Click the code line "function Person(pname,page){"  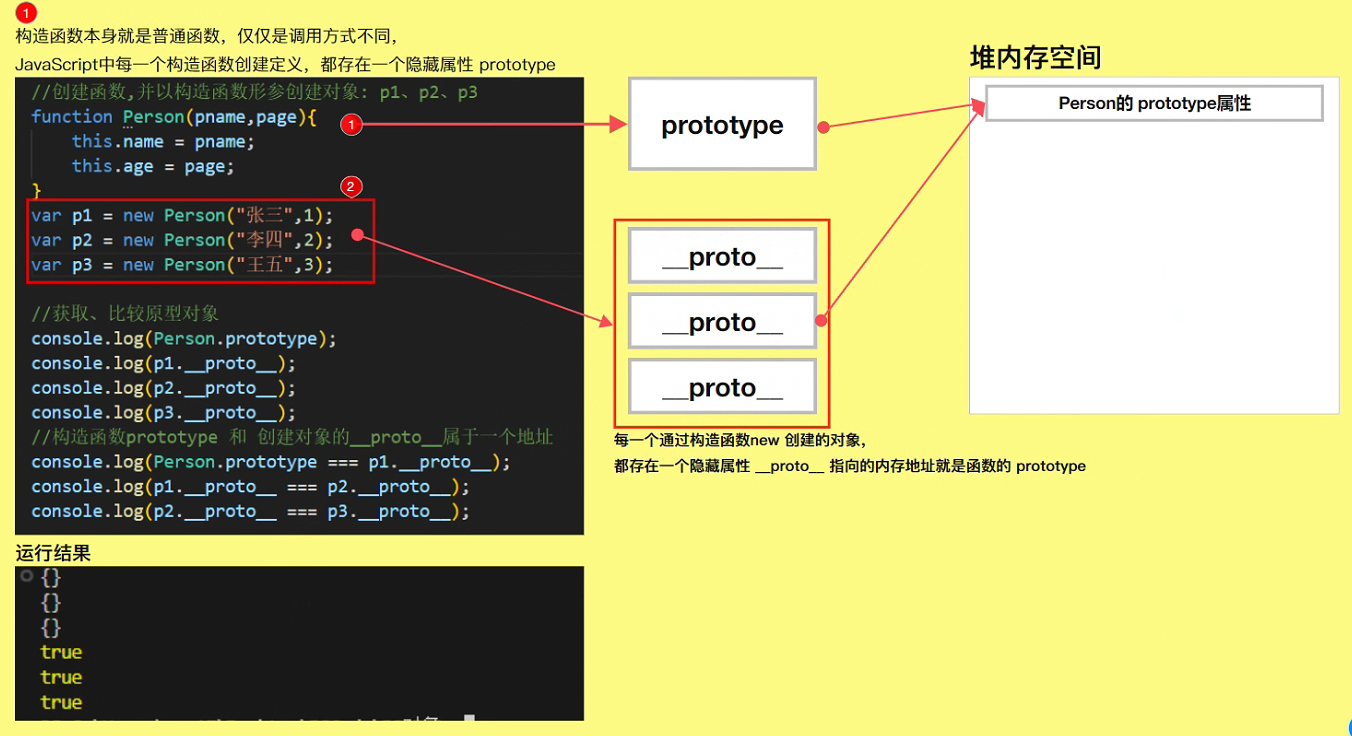174,117
